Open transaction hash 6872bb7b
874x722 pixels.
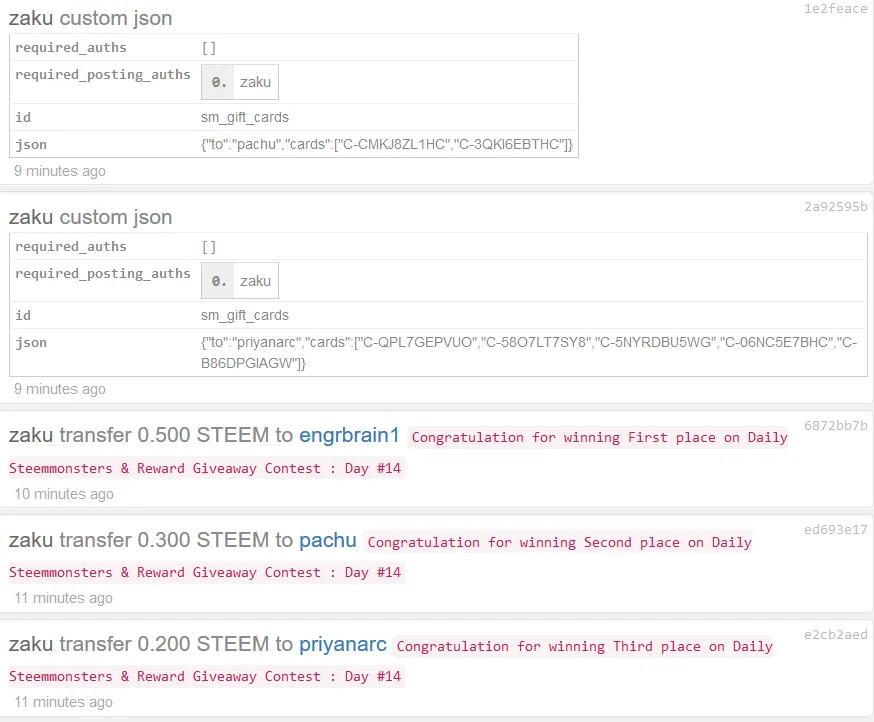coord(835,425)
